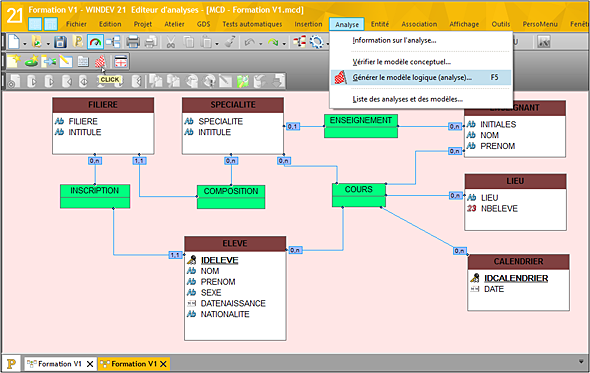Click the P project icon in the tab bar
The width and height of the screenshot is (590, 373).
coord(11,364)
